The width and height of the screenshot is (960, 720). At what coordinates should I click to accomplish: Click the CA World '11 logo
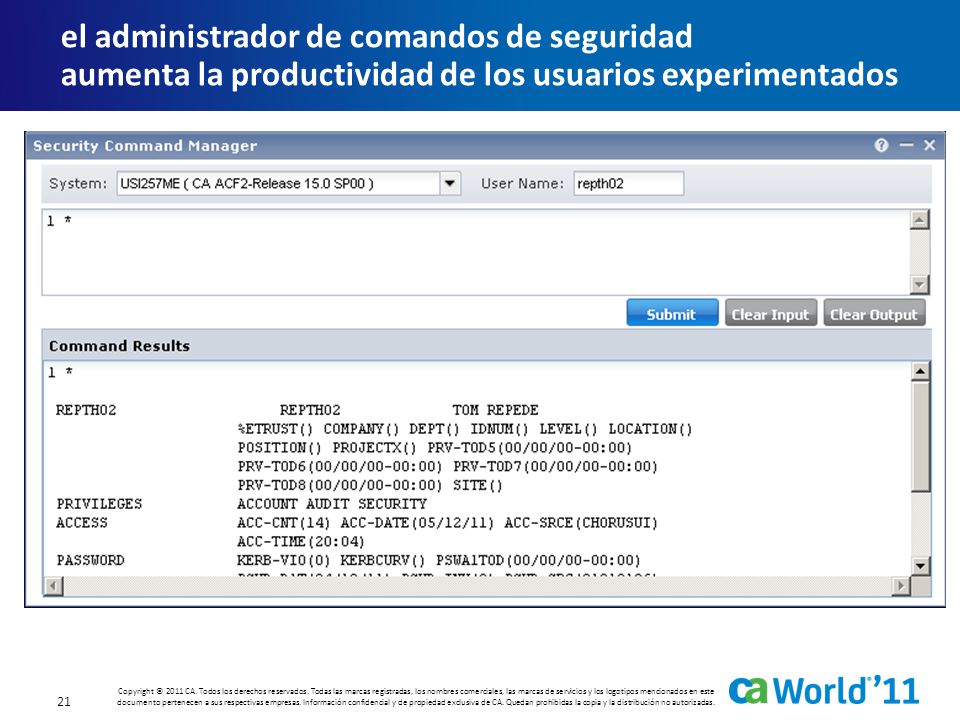tap(824, 691)
